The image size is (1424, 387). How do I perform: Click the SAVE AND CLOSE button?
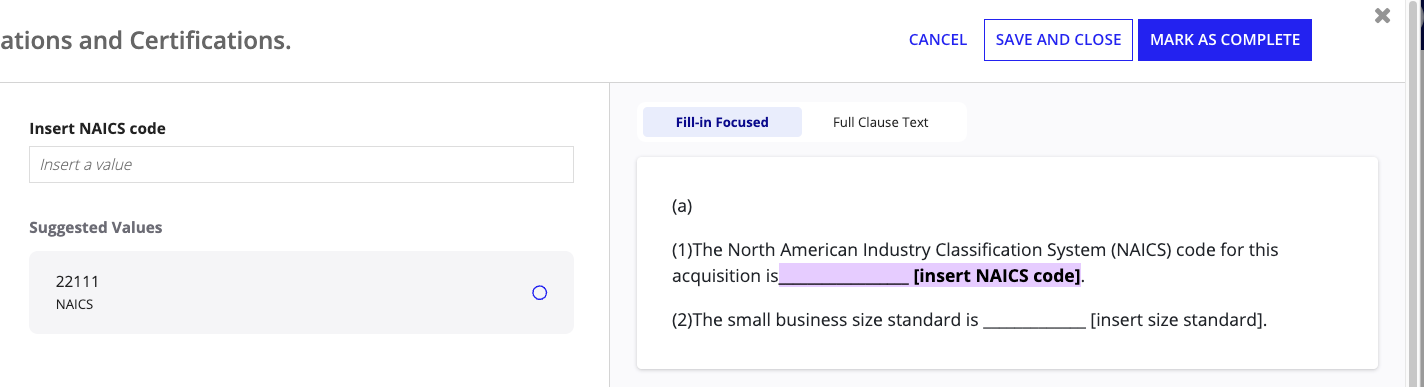(x=1058, y=40)
